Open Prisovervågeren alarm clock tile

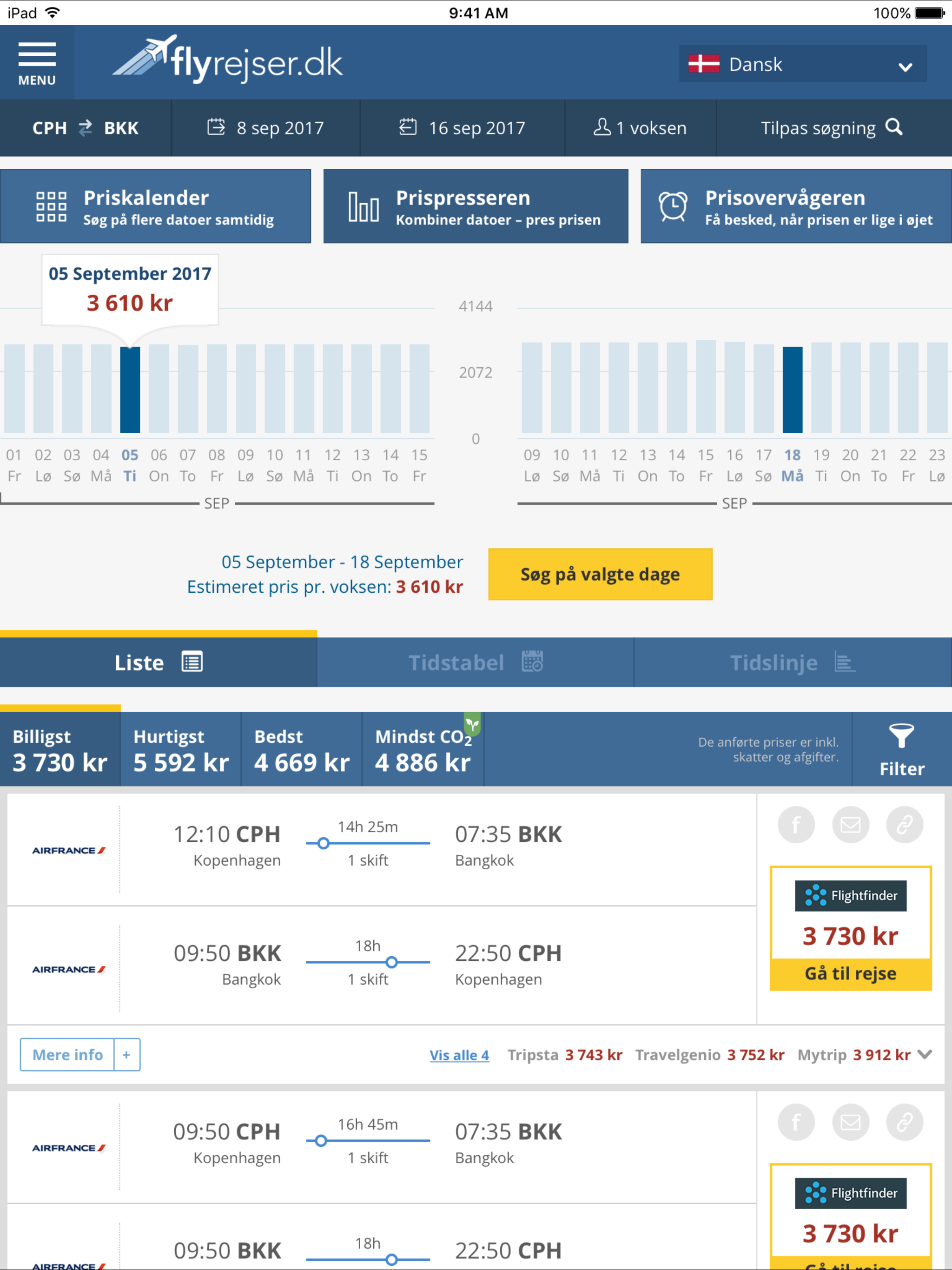click(795, 207)
